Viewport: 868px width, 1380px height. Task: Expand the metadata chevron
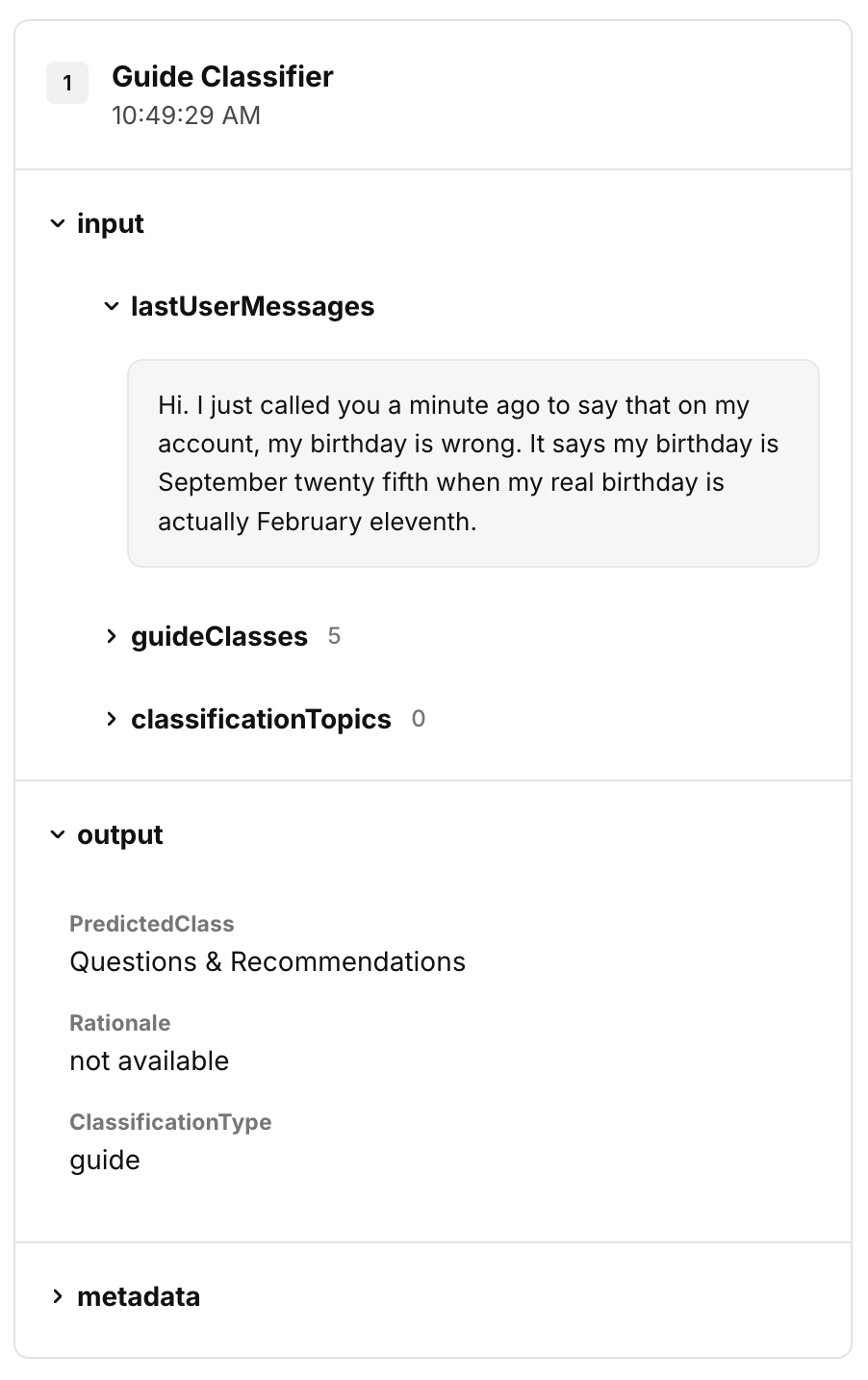coord(58,1296)
